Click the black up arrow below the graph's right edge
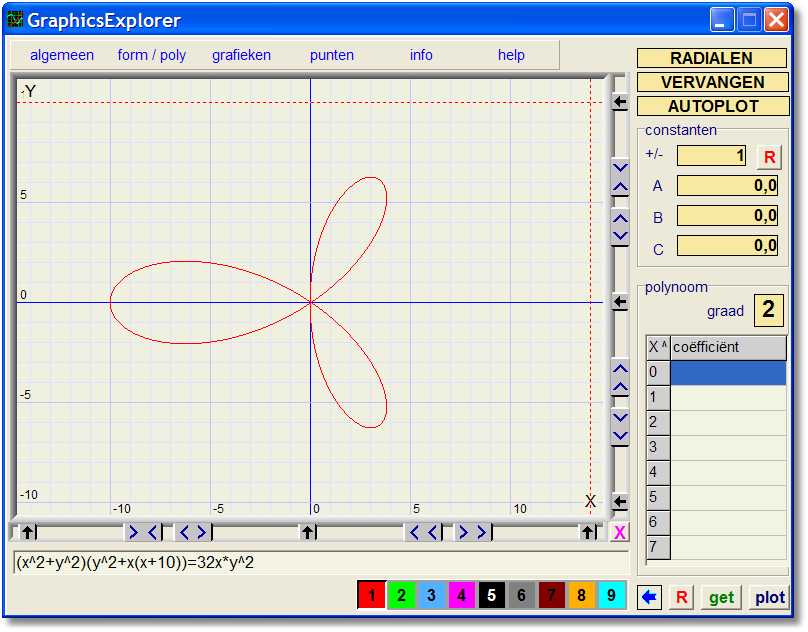Image resolution: width=808 pixels, height=632 pixels. click(587, 532)
